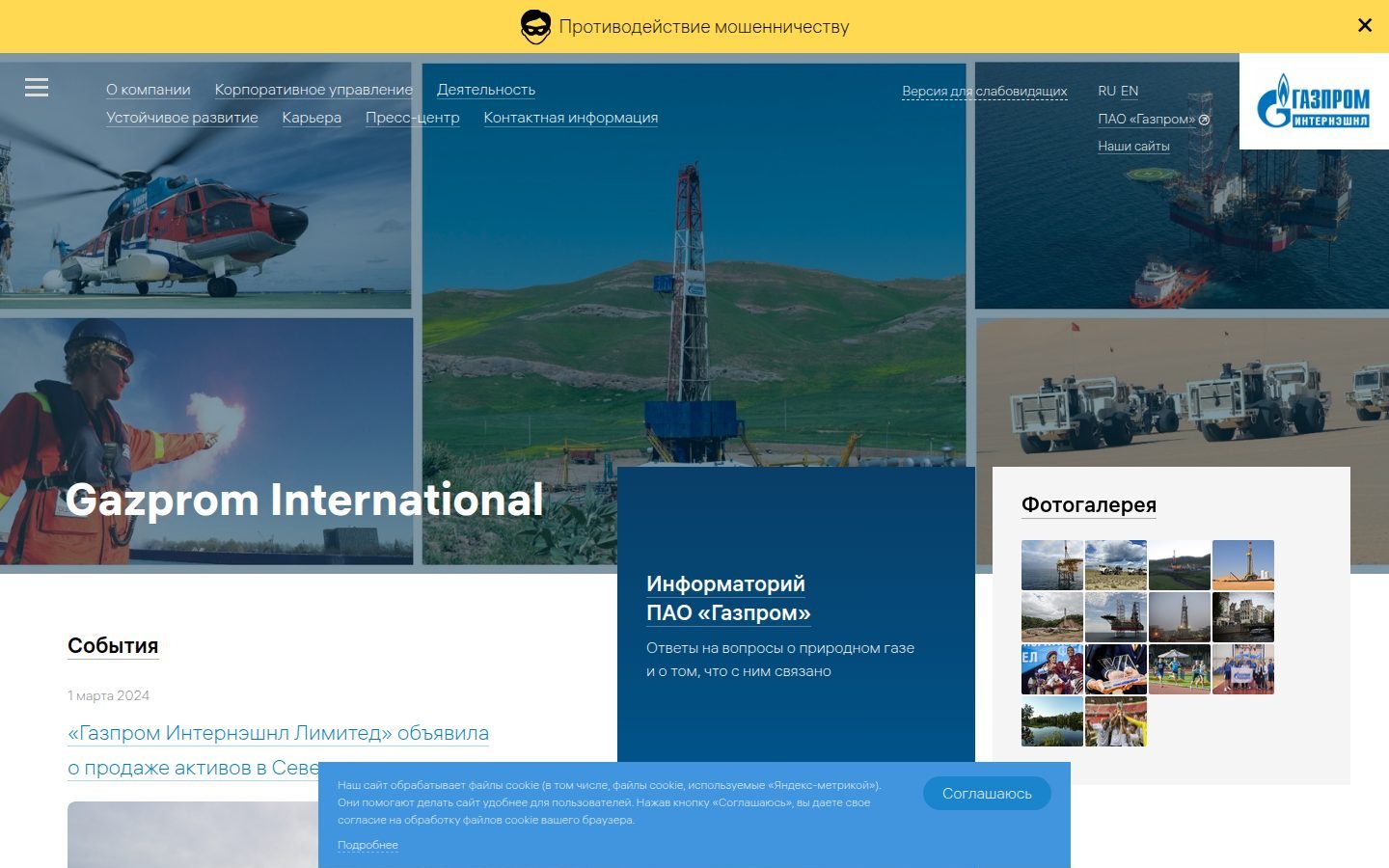Viewport: 1389px width, 868px height.
Task: Click the Gazprom International hero title
Action: [x=305, y=500]
